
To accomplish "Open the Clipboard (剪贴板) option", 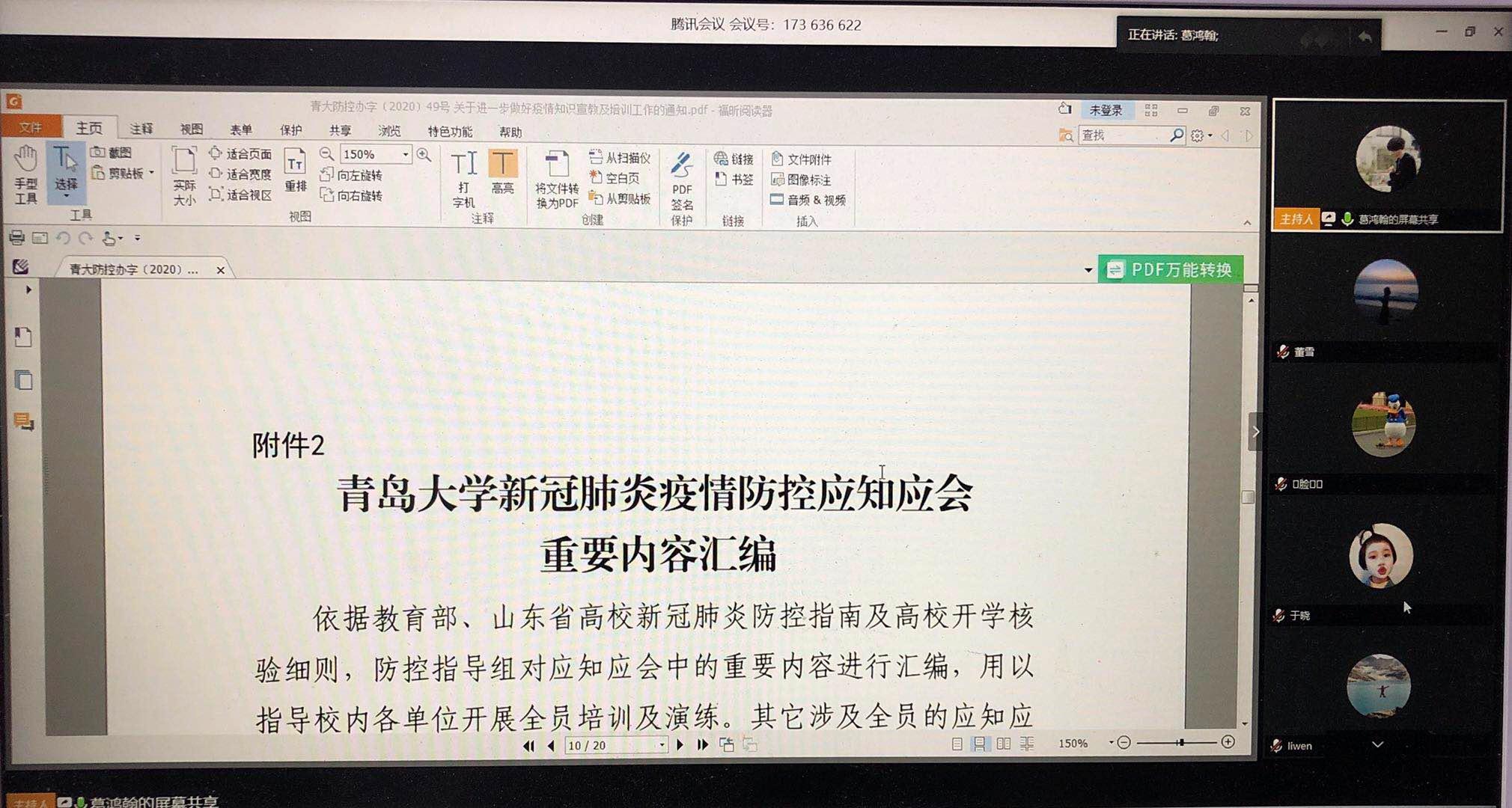I will click(x=123, y=174).
